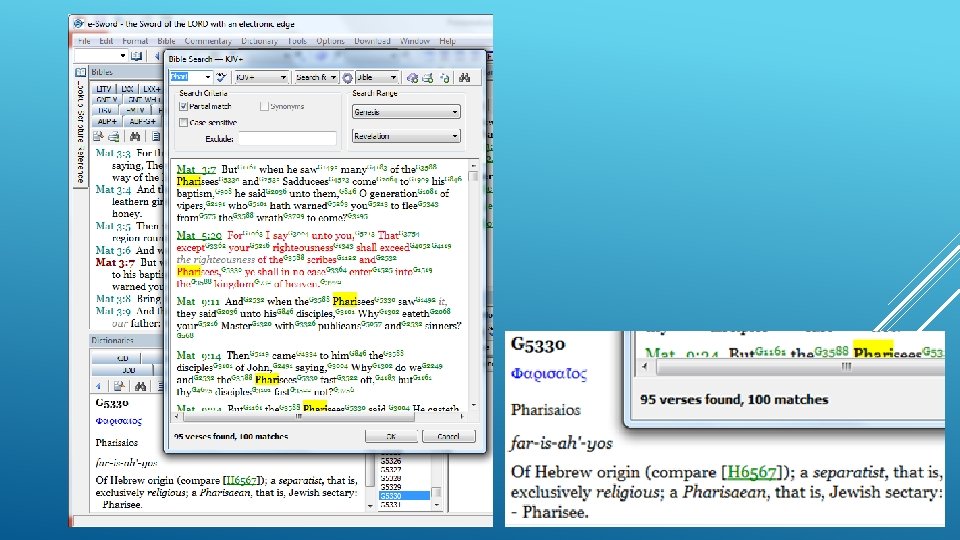Open the Bible scope dropdown in search toolbar
The height and width of the screenshot is (540, 960).
[x=393, y=78]
